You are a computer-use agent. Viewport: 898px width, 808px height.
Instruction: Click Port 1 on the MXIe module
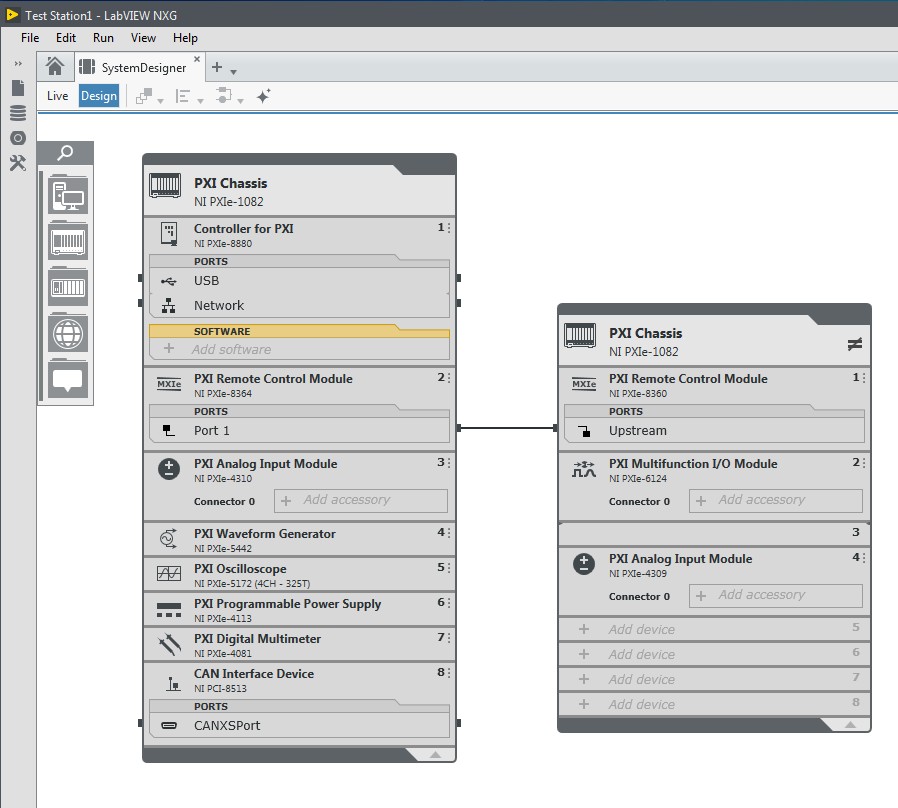(299, 430)
